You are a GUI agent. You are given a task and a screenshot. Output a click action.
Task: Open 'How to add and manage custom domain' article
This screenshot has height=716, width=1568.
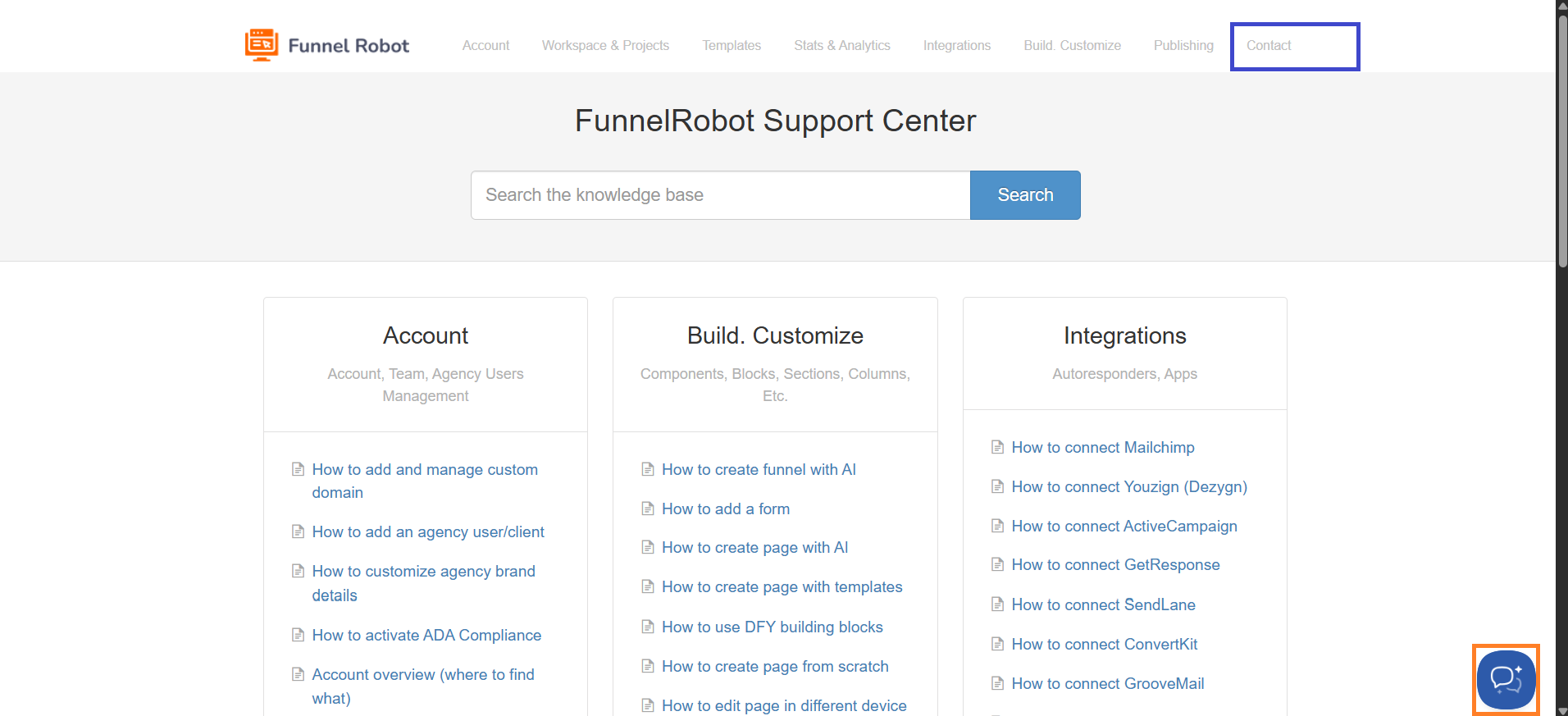click(425, 481)
